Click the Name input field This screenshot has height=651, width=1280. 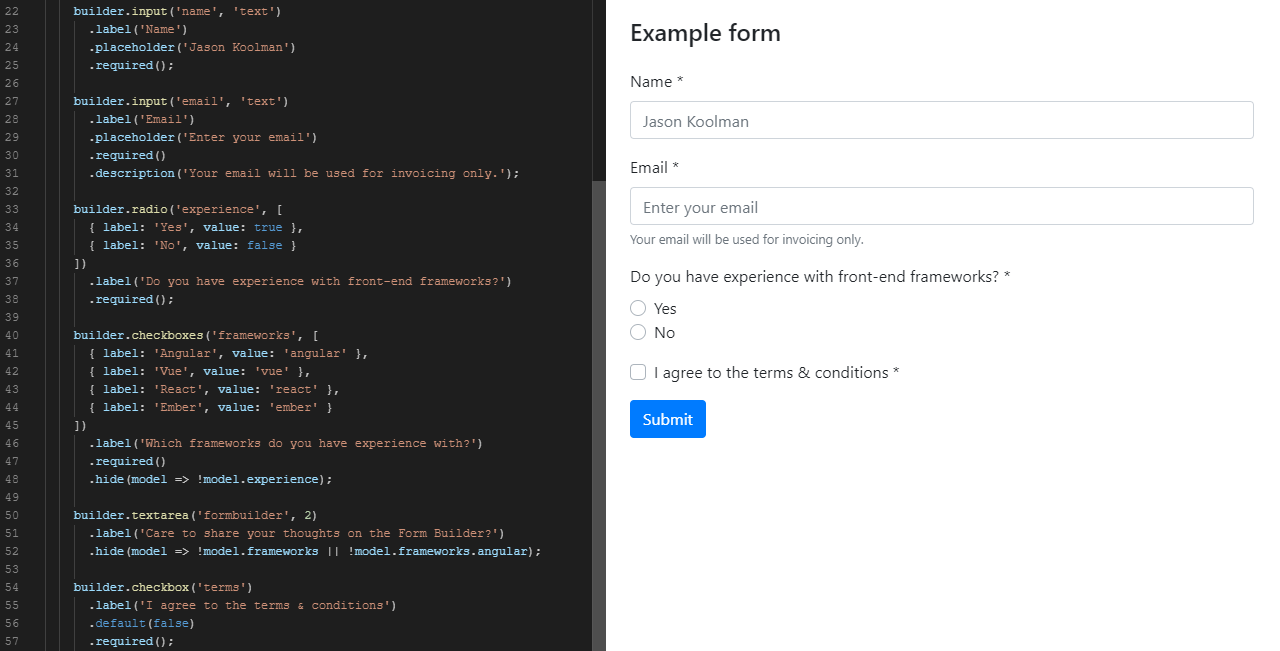click(941, 121)
